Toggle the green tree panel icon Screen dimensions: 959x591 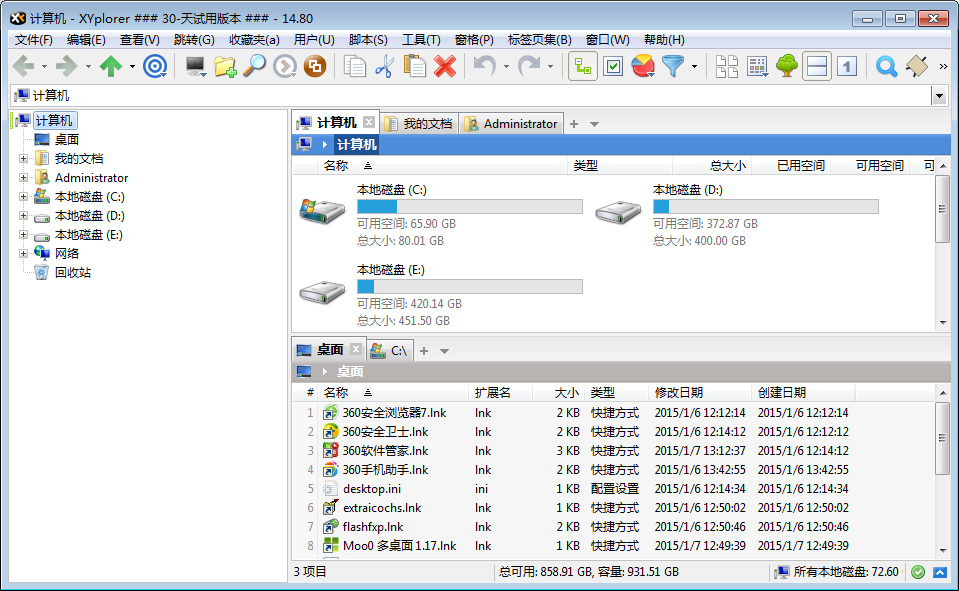click(787, 66)
